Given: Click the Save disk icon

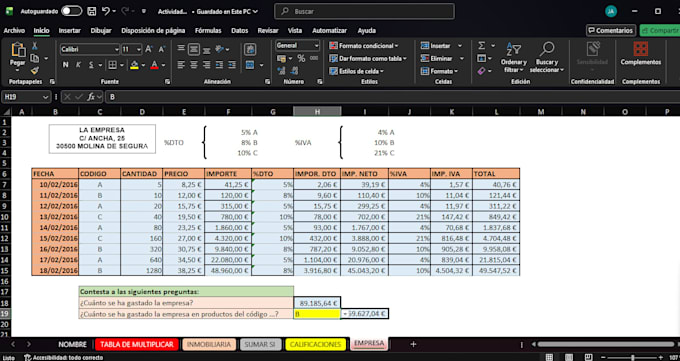Looking at the screenshot, I should (92, 12).
